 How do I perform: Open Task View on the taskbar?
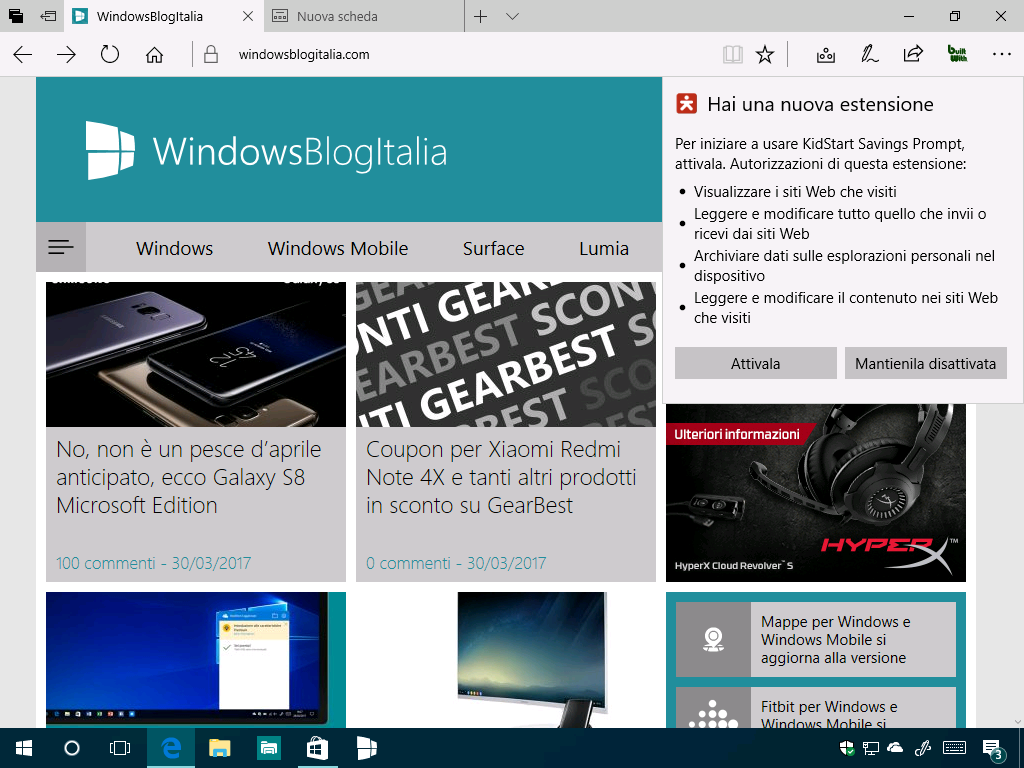[x=120, y=748]
